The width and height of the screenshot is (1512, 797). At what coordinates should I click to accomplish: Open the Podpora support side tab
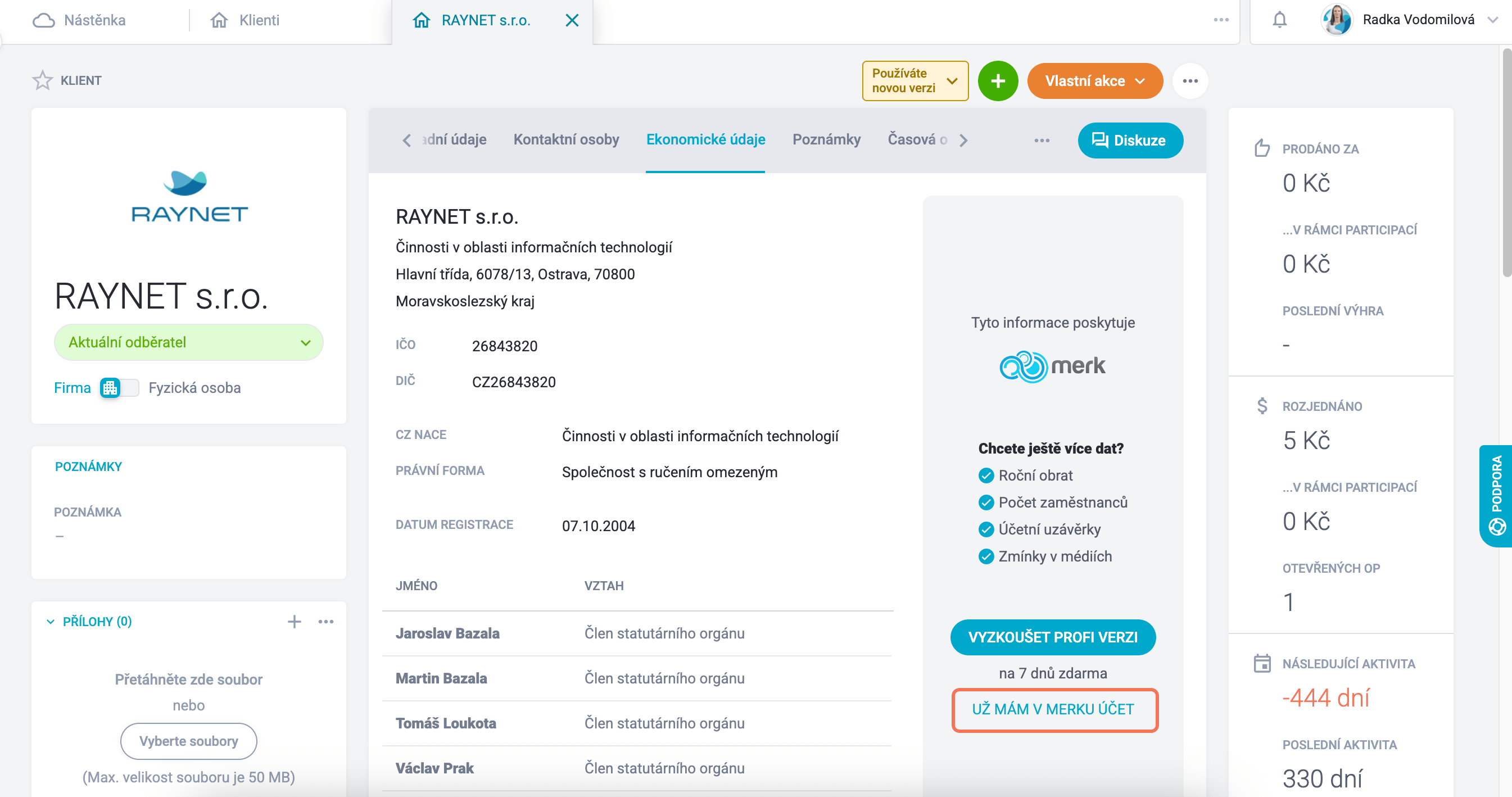(x=1496, y=496)
